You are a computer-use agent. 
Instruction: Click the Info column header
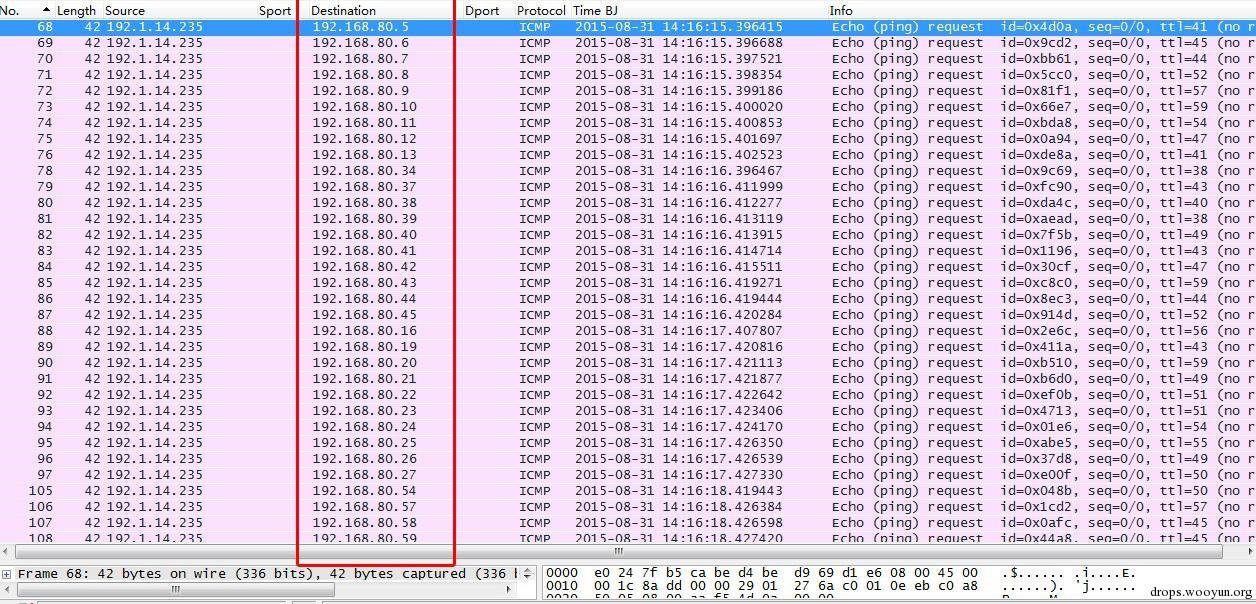click(x=841, y=10)
